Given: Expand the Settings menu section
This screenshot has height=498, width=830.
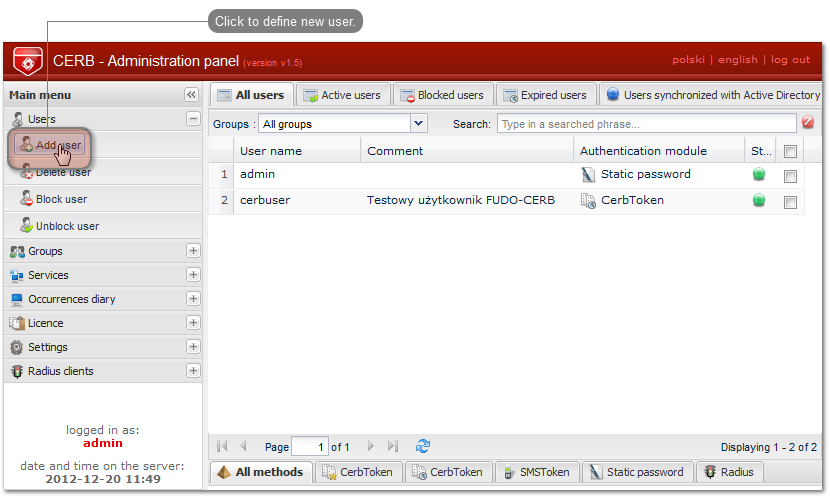Looking at the screenshot, I should pyautogui.click(x=193, y=347).
